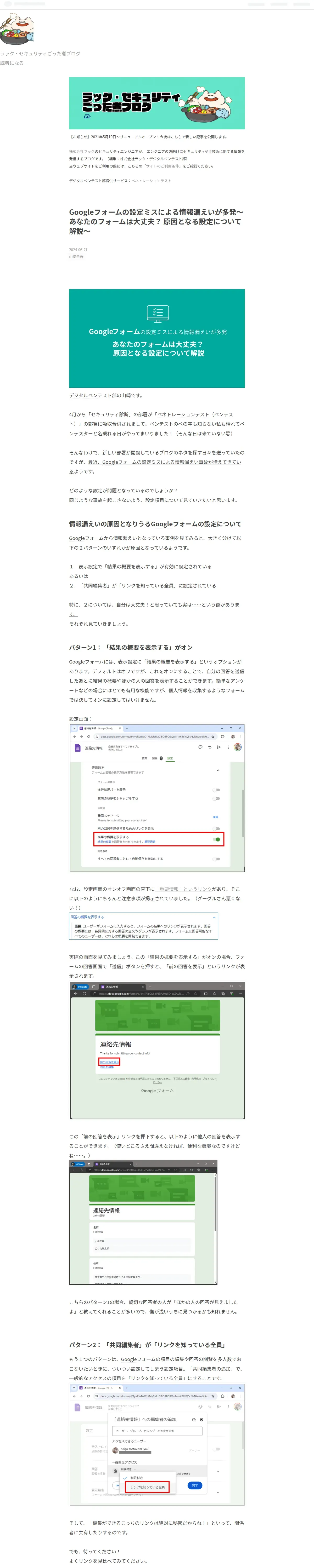
Task: Toggle すべての回答者に対して自動保存を無効にする switch
Action: pyautogui.click(x=216, y=859)
